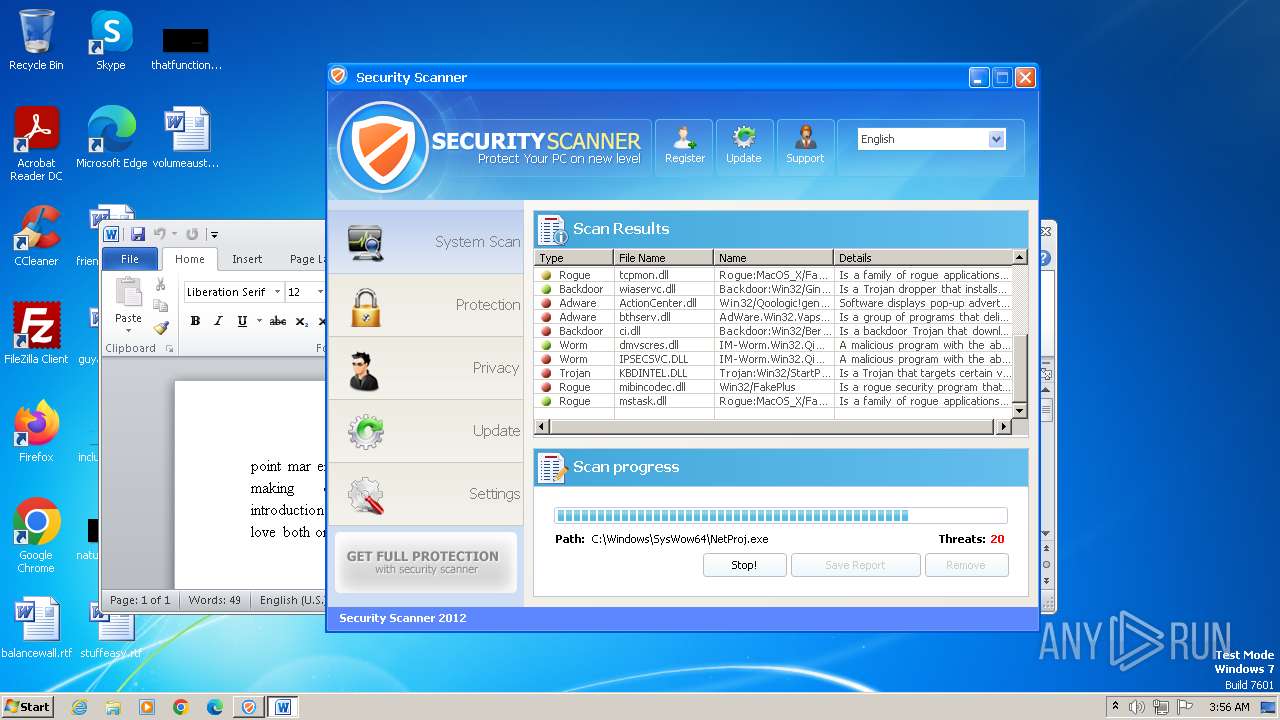Select the Format Painter brush in Word
The image size is (1280, 720).
160,327
